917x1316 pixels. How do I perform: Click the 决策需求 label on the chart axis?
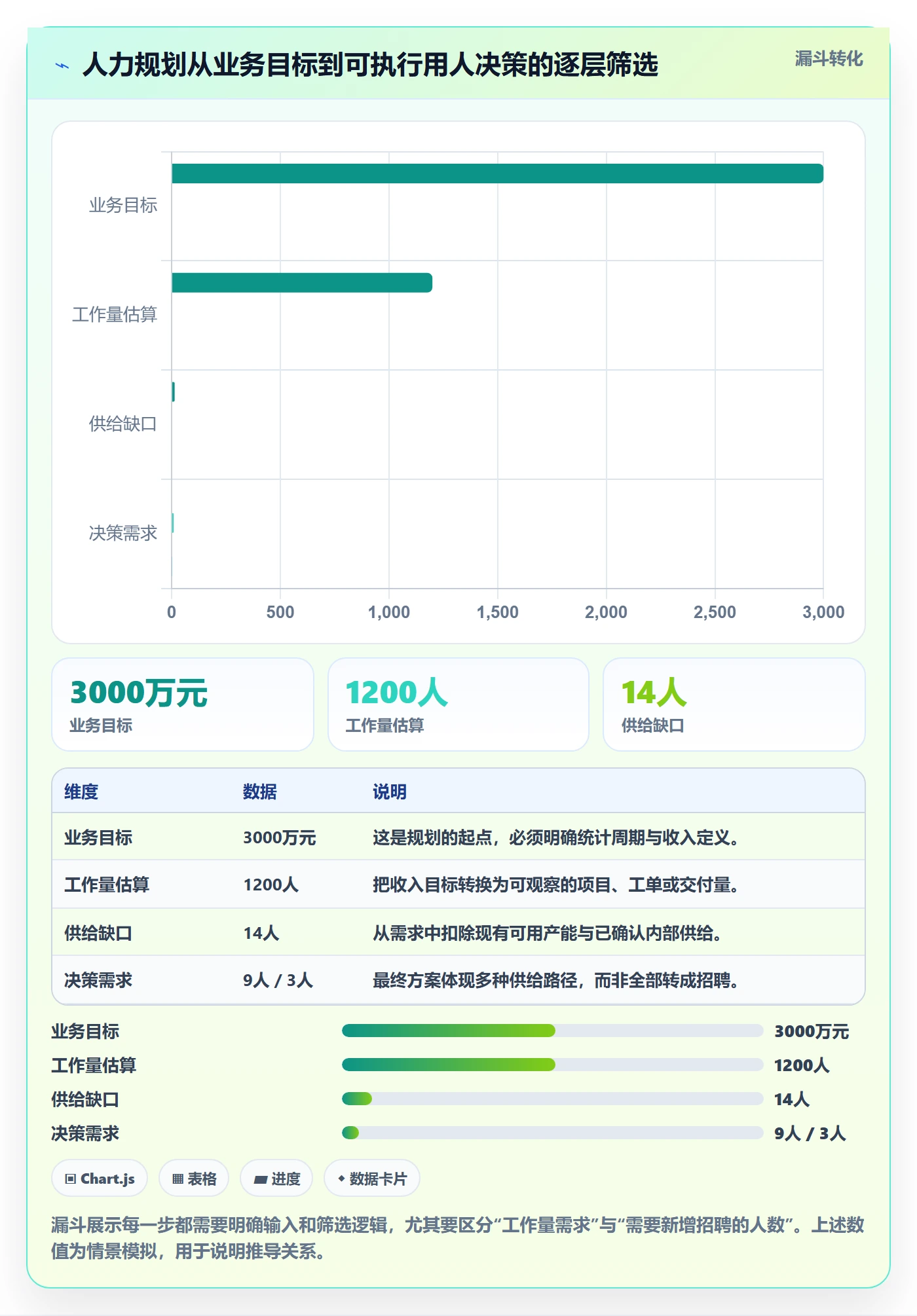[123, 533]
